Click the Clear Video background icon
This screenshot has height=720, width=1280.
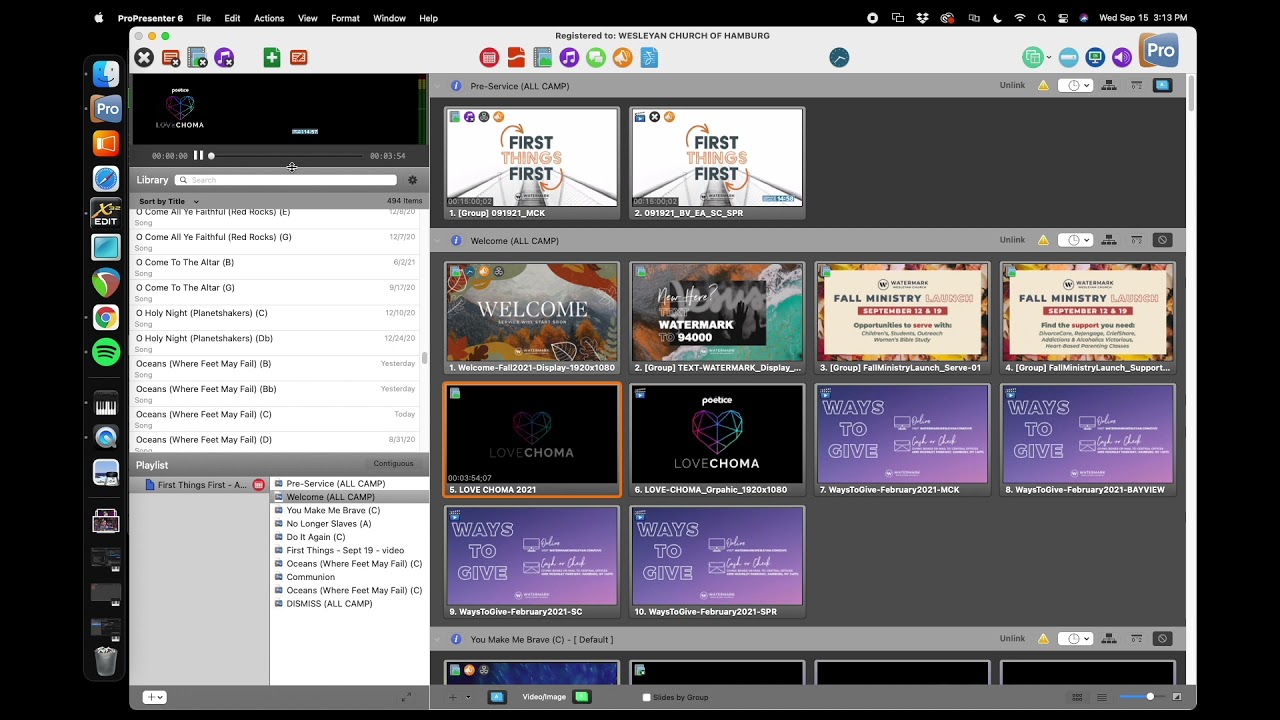(197, 58)
